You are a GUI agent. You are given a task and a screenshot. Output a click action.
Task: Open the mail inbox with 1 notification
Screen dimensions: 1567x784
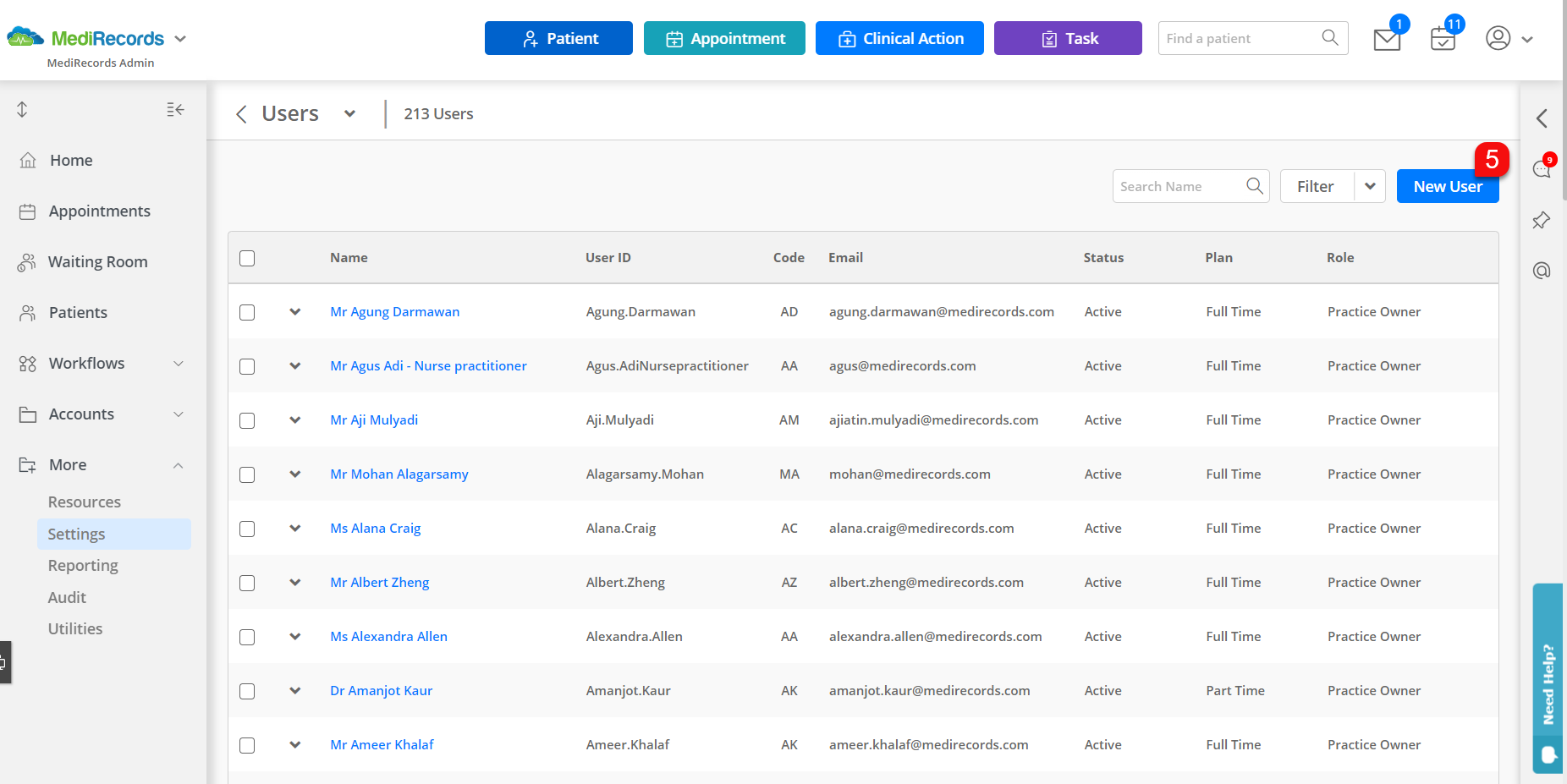pyautogui.click(x=1386, y=38)
